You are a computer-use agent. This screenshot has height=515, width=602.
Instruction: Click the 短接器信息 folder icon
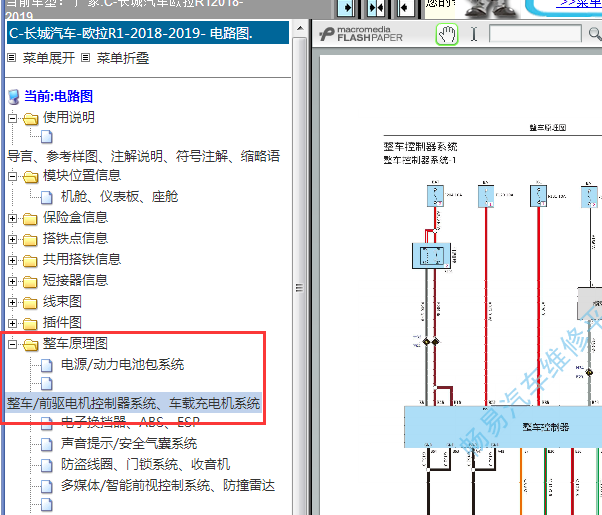coord(30,282)
